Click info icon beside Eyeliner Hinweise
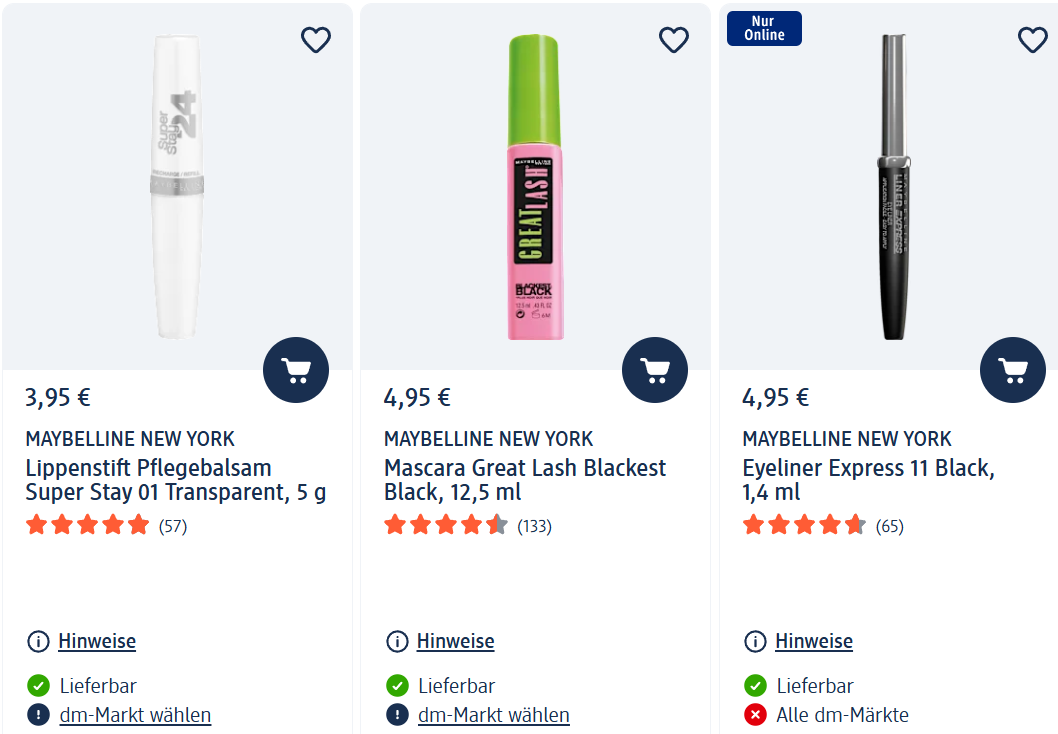 coord(755,641)
